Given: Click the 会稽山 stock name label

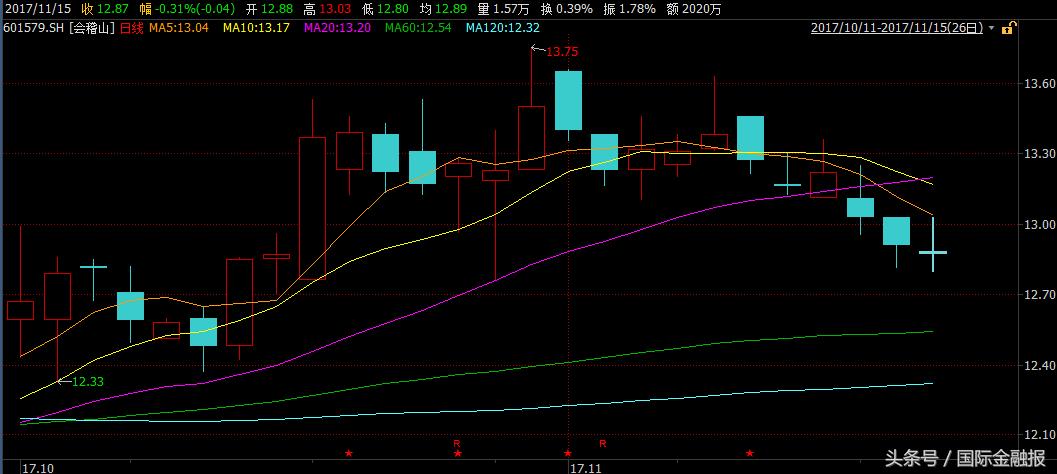Looking at the screenshot, I should coord(92,27).
